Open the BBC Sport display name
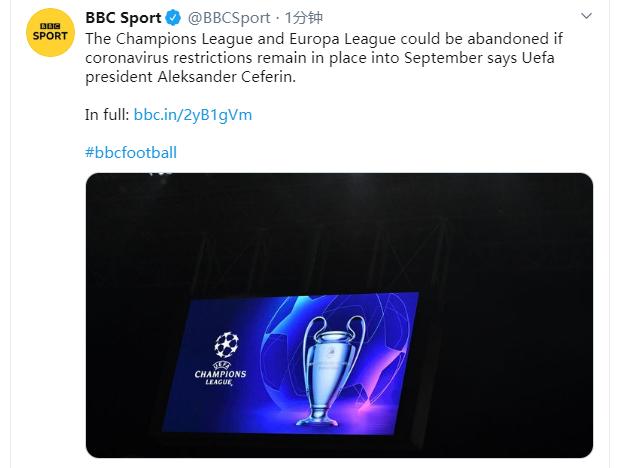This screenshot has height=468, width=633. click(x=122, y=19)
